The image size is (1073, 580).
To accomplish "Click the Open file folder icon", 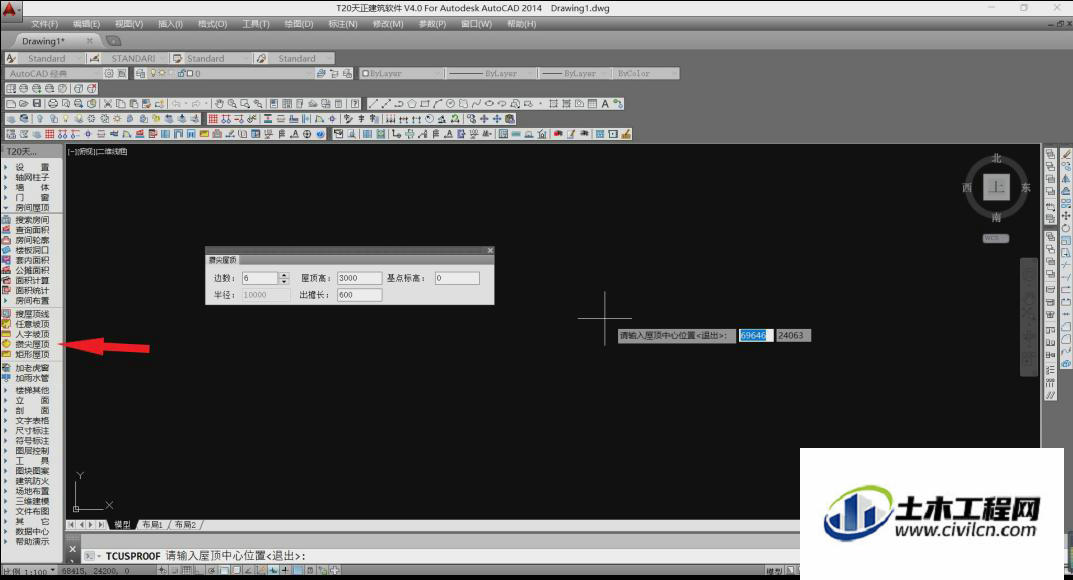I will tap(24, 104).
